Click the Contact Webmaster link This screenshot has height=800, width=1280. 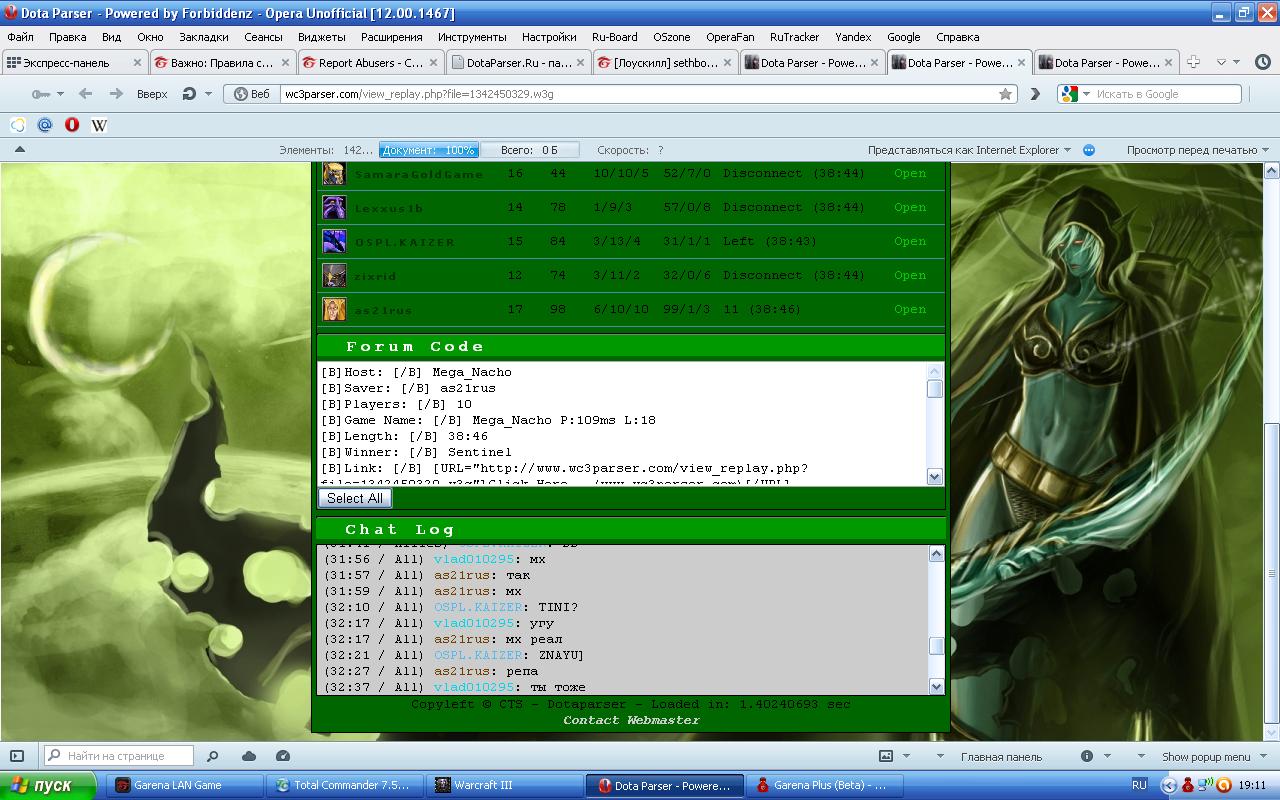coord(631,720)
